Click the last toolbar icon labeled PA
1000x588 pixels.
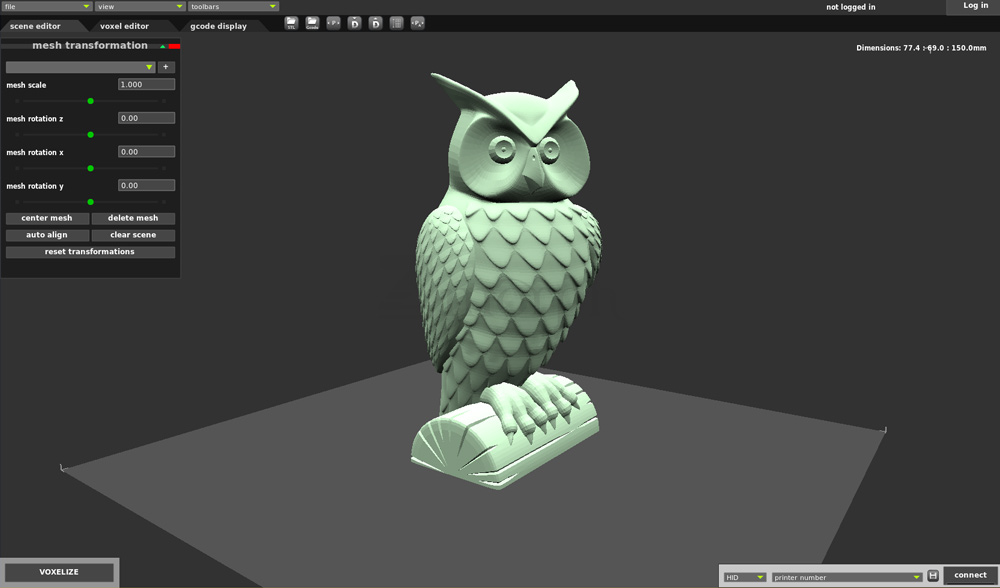[417, 22]
